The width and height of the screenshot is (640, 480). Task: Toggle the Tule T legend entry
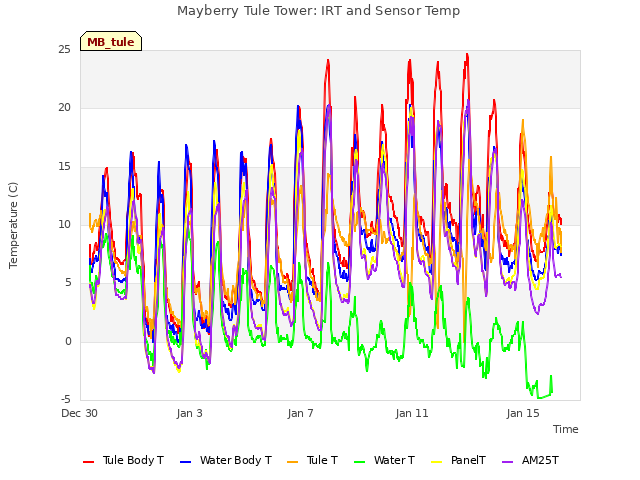313,460
